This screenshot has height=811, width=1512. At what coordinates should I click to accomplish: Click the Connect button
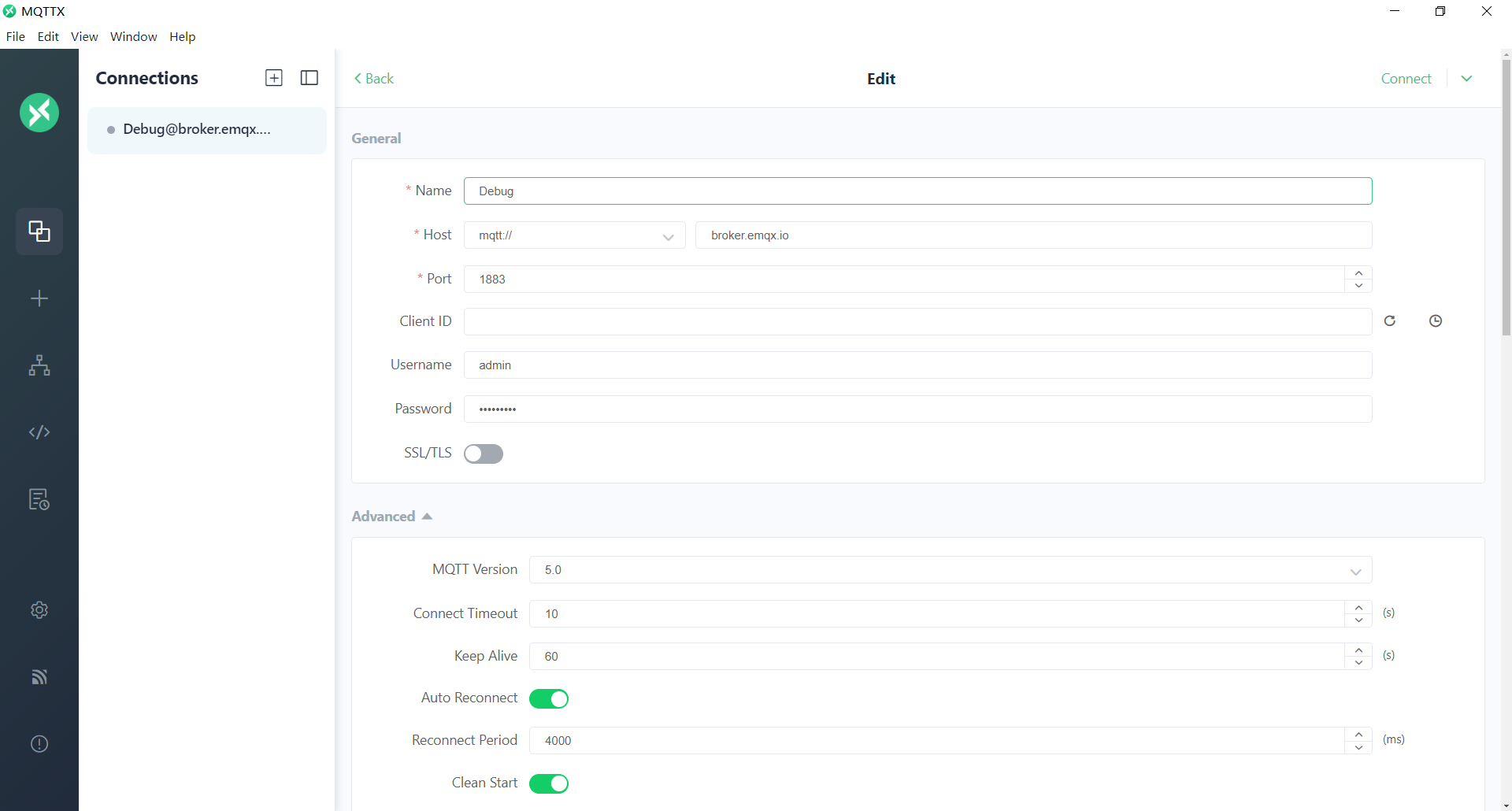(1406, 79)
